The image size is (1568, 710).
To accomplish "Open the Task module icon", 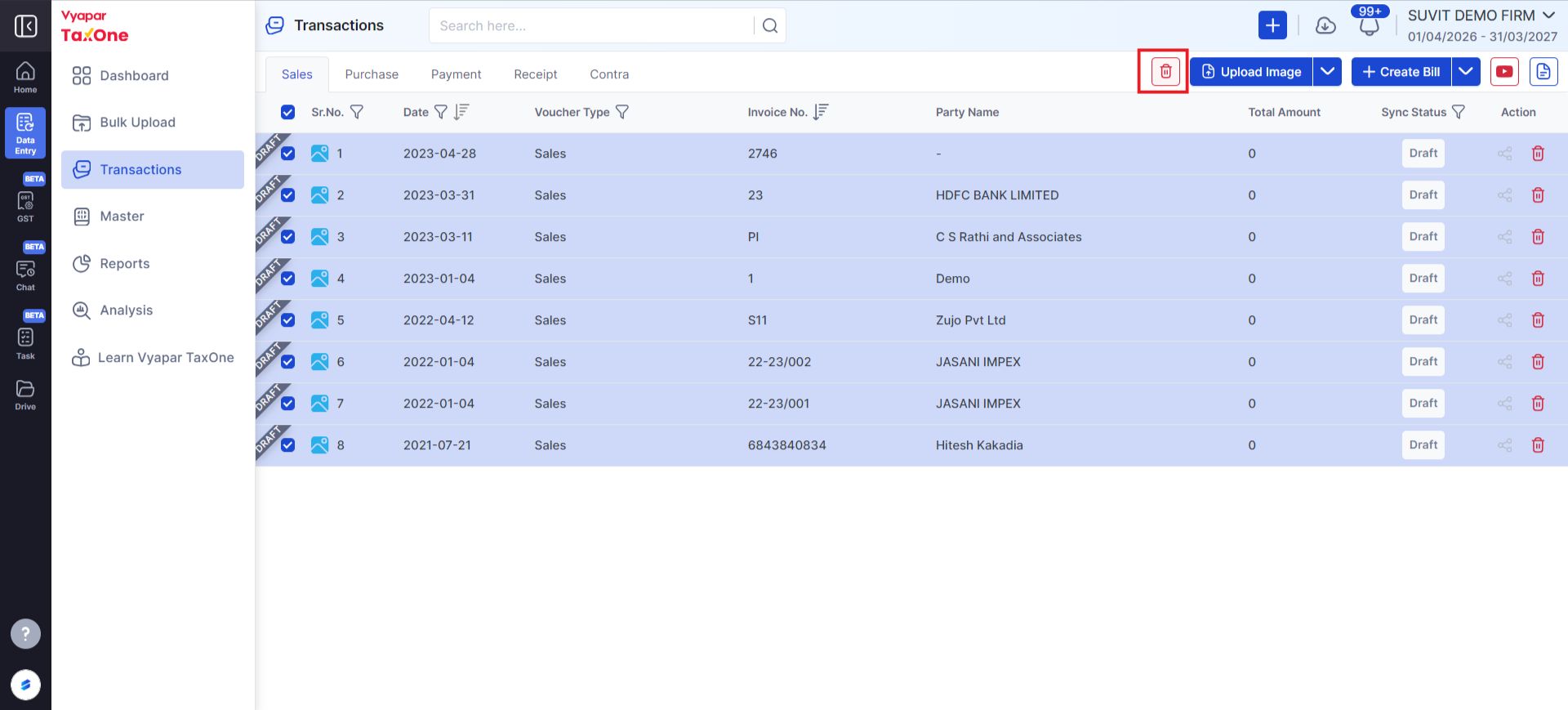I will (25, 343).
